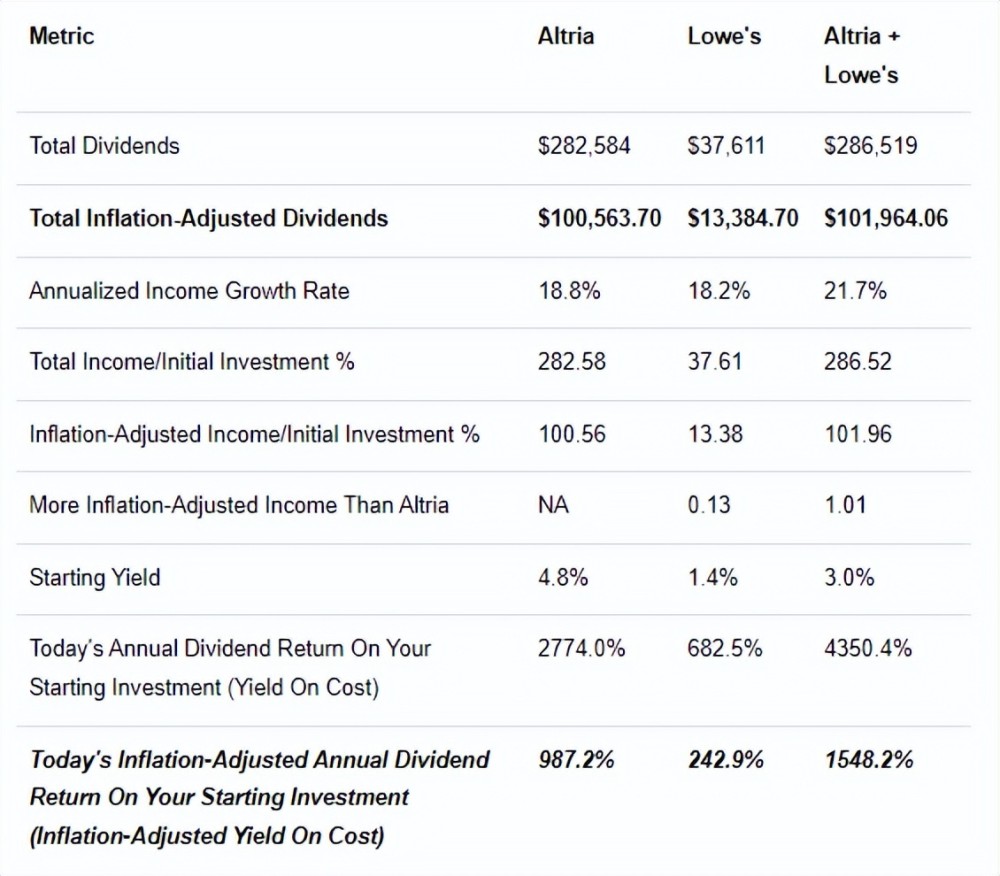Click Lowe's 242.9% inflation-adjusted yield

725,760
